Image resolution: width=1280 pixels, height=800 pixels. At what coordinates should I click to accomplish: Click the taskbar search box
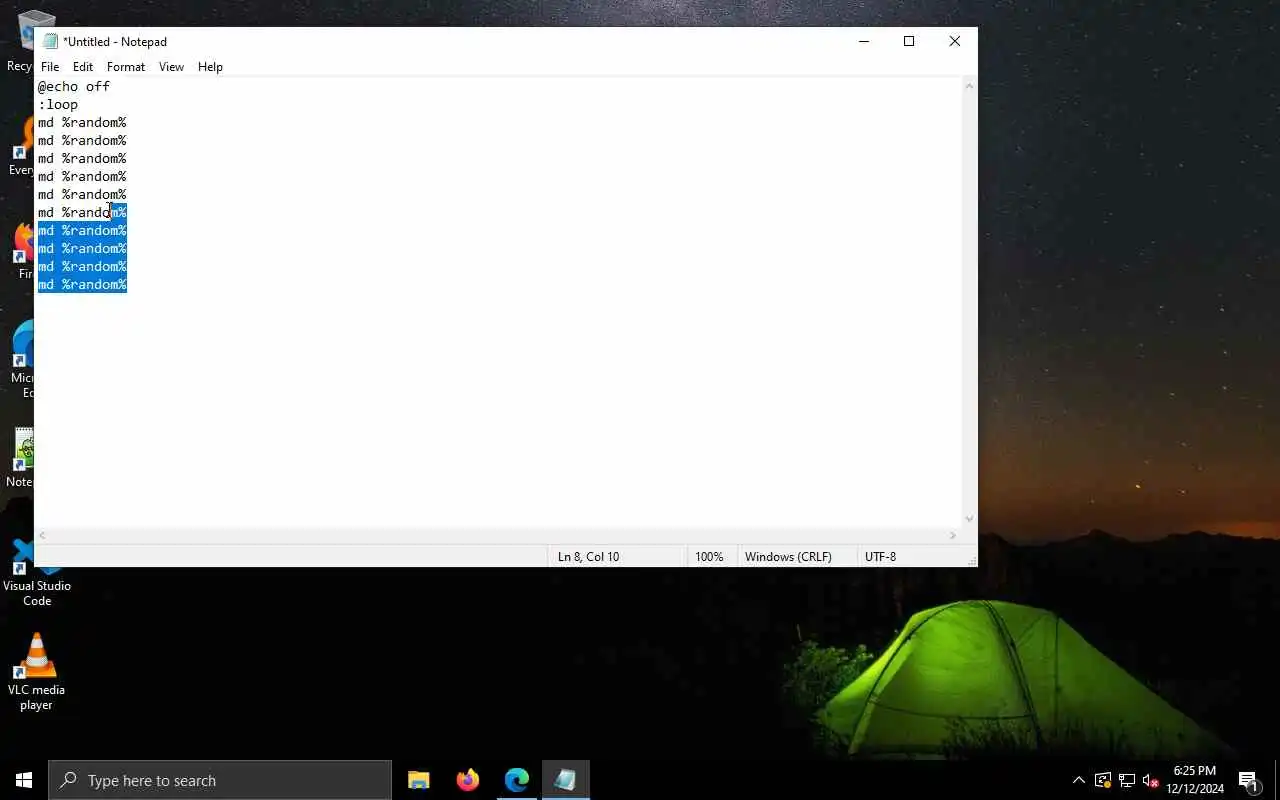pos(220,780)
